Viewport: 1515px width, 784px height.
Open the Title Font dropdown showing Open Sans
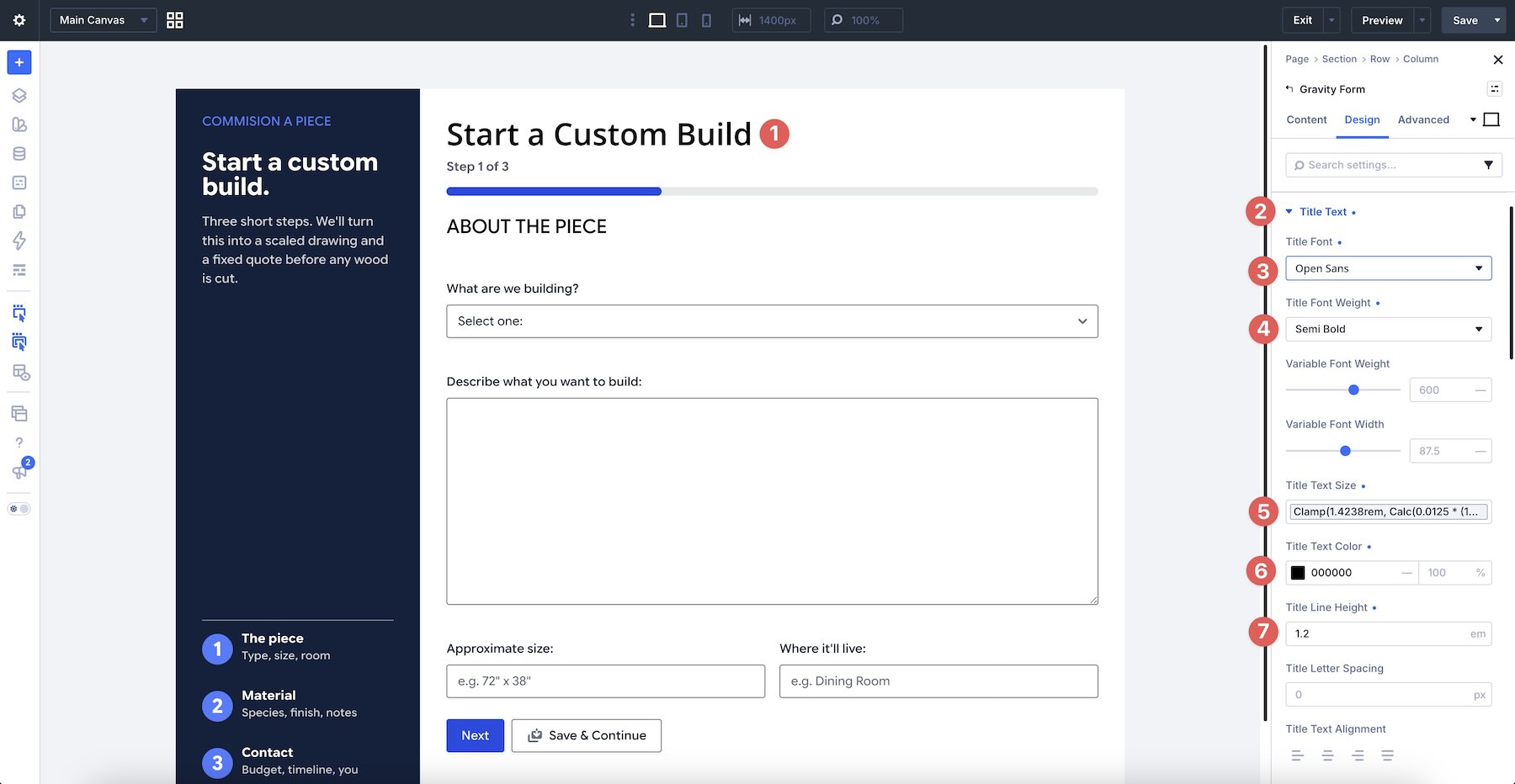(x=1389, y=268)
